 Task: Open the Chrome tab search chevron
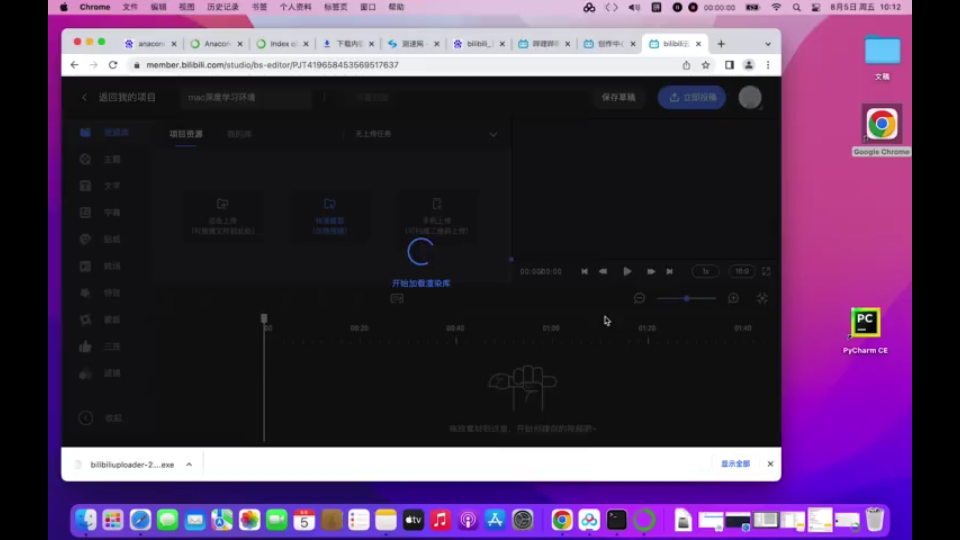coord(768,44)
